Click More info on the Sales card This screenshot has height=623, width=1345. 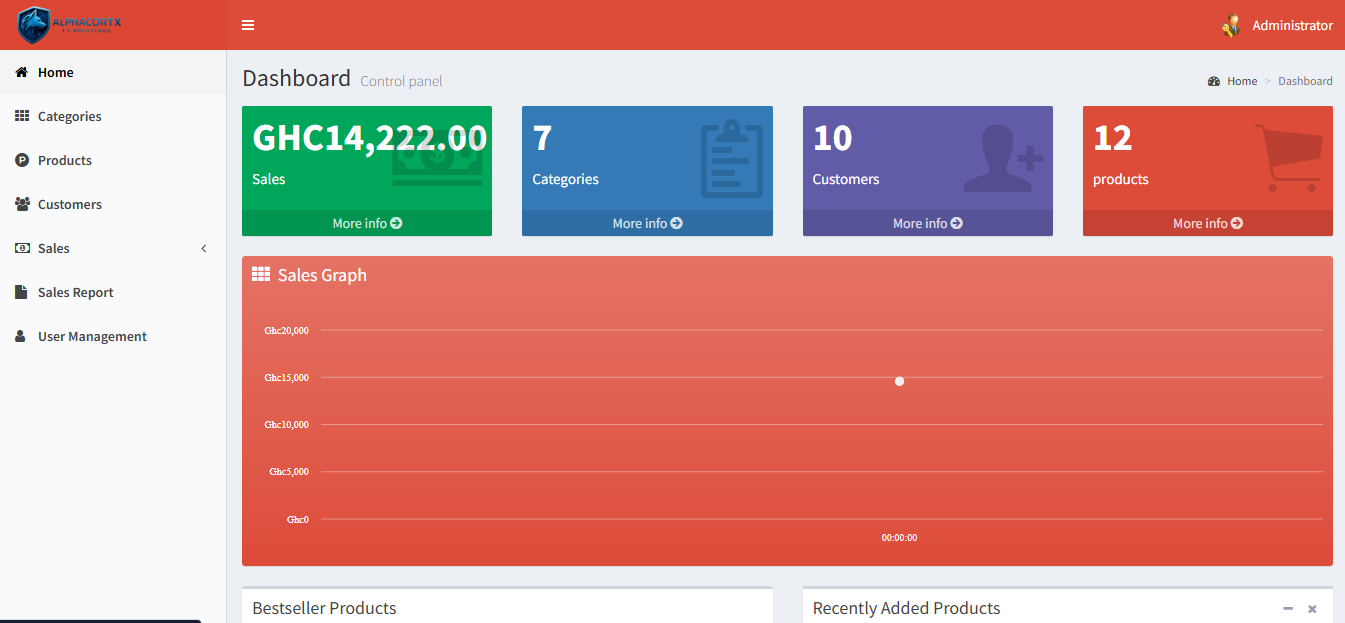[367, 223]
